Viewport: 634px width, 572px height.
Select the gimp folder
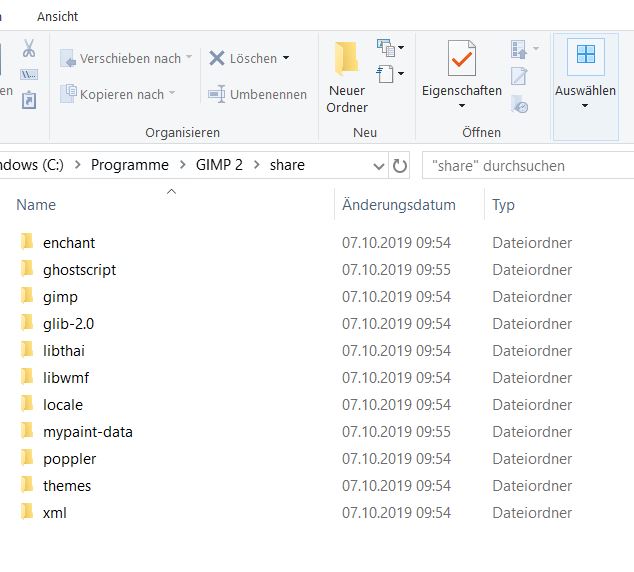tap(60, 297)
